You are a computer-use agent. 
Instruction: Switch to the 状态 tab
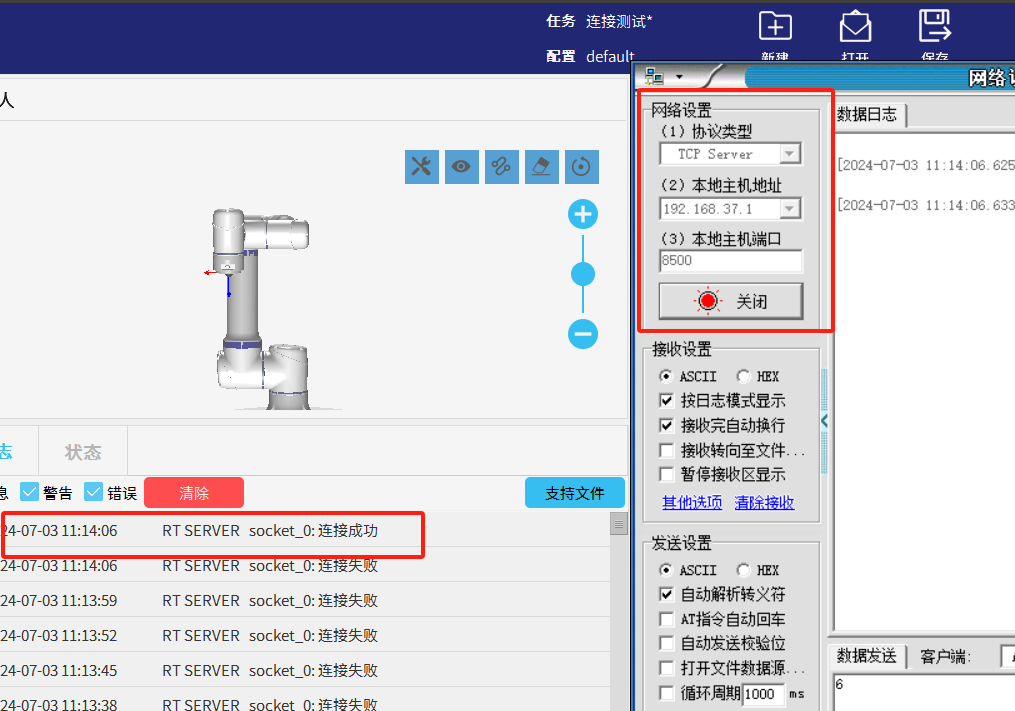[x=83, y=452]
